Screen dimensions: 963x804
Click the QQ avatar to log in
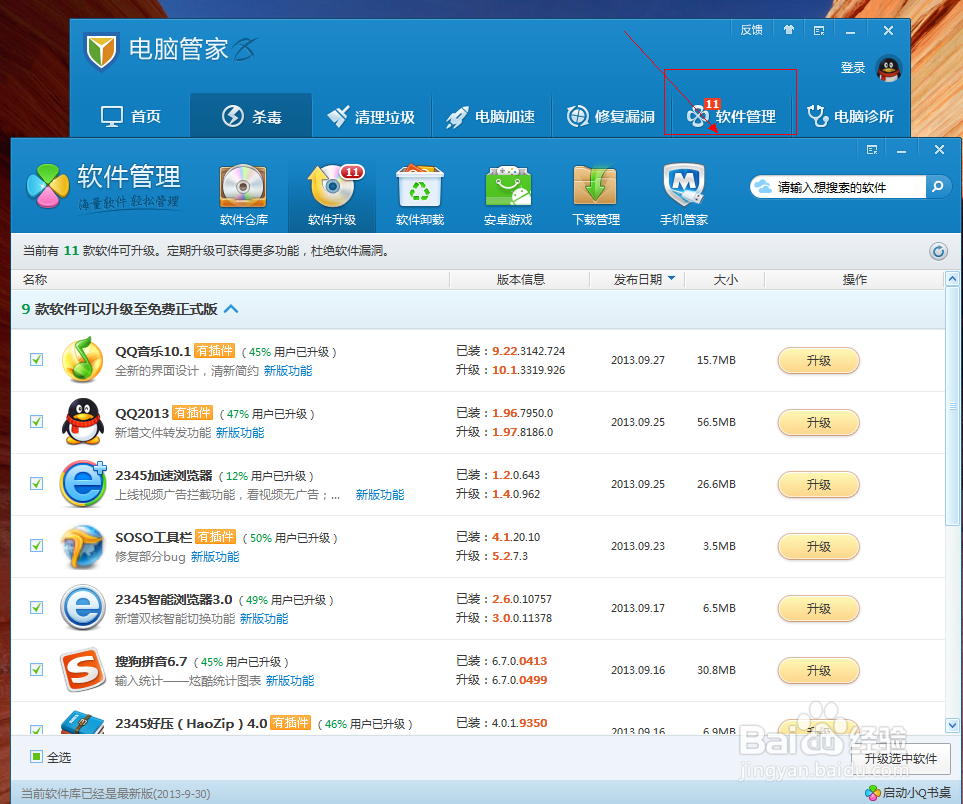[x=889, y=69]
